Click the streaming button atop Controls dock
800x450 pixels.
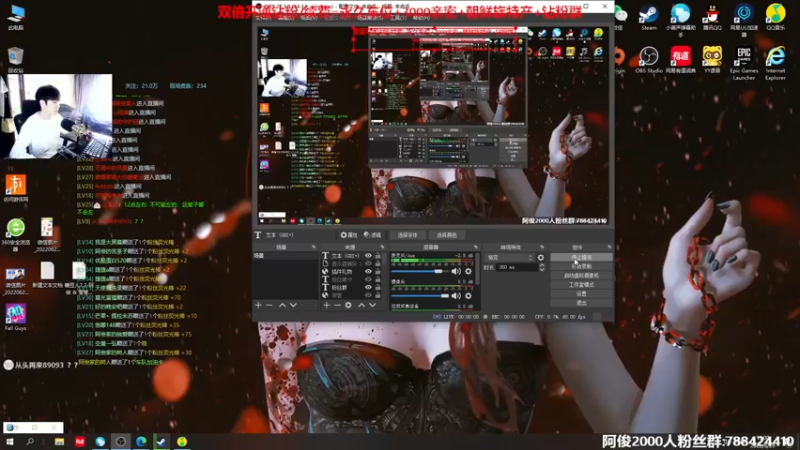pyautogui.click(x=582, y=257)
